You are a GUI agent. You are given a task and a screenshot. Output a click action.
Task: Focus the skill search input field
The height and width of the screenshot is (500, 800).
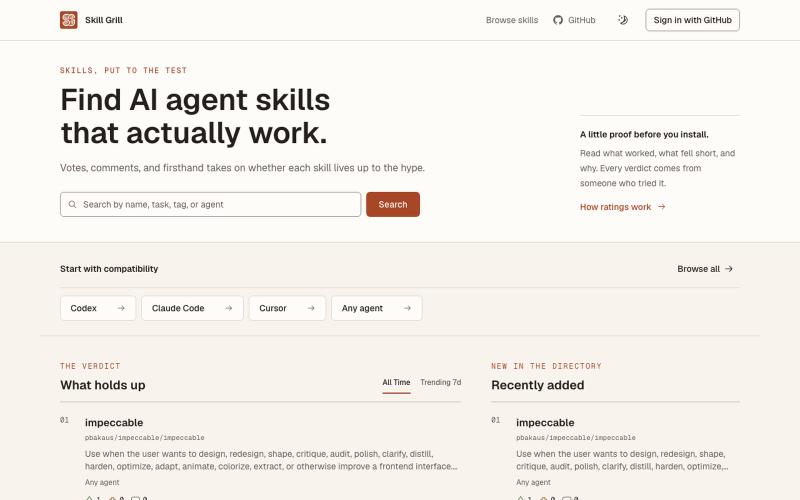[210, 204]
